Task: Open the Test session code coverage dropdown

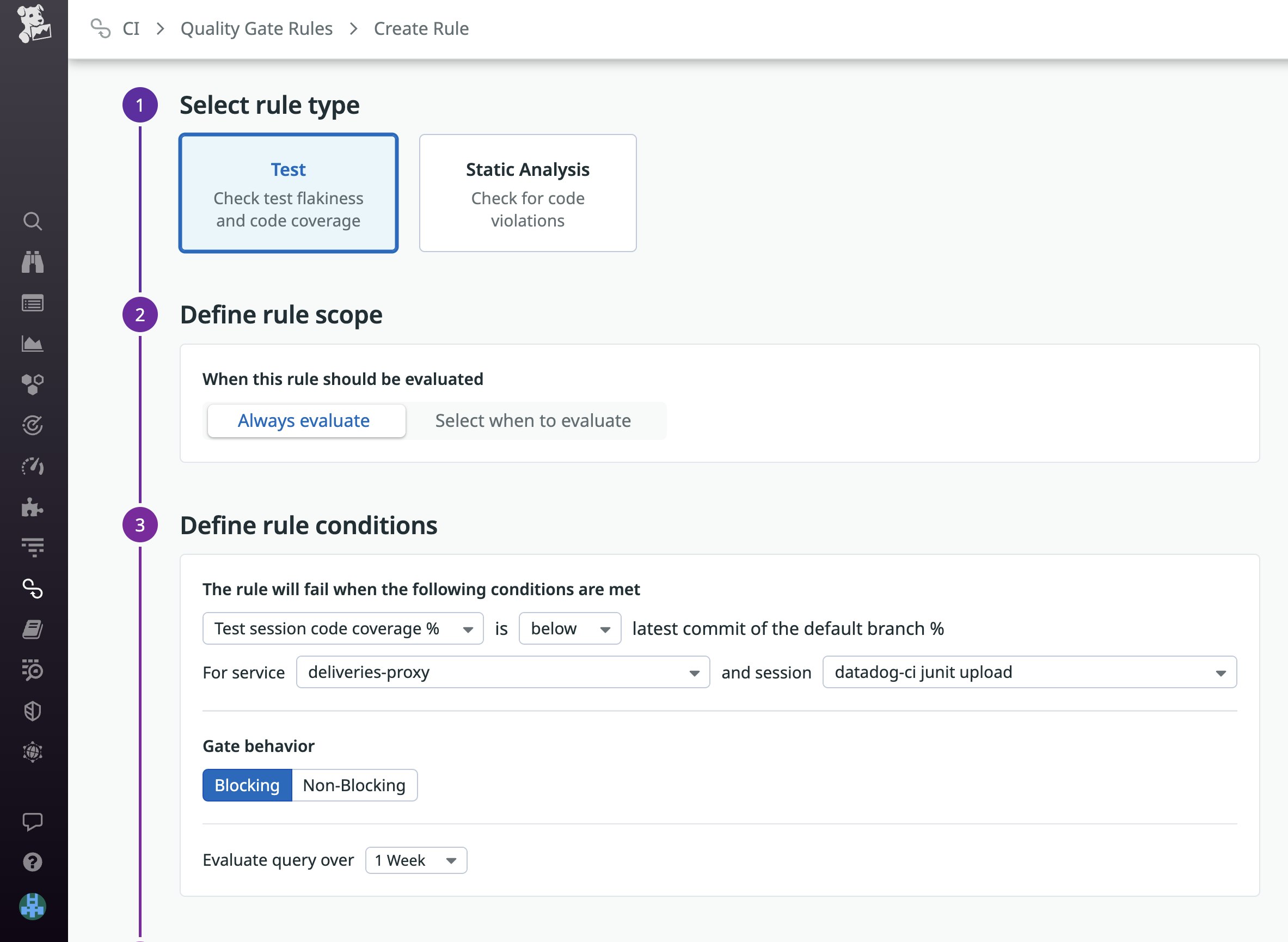Action: pos(342,628)
